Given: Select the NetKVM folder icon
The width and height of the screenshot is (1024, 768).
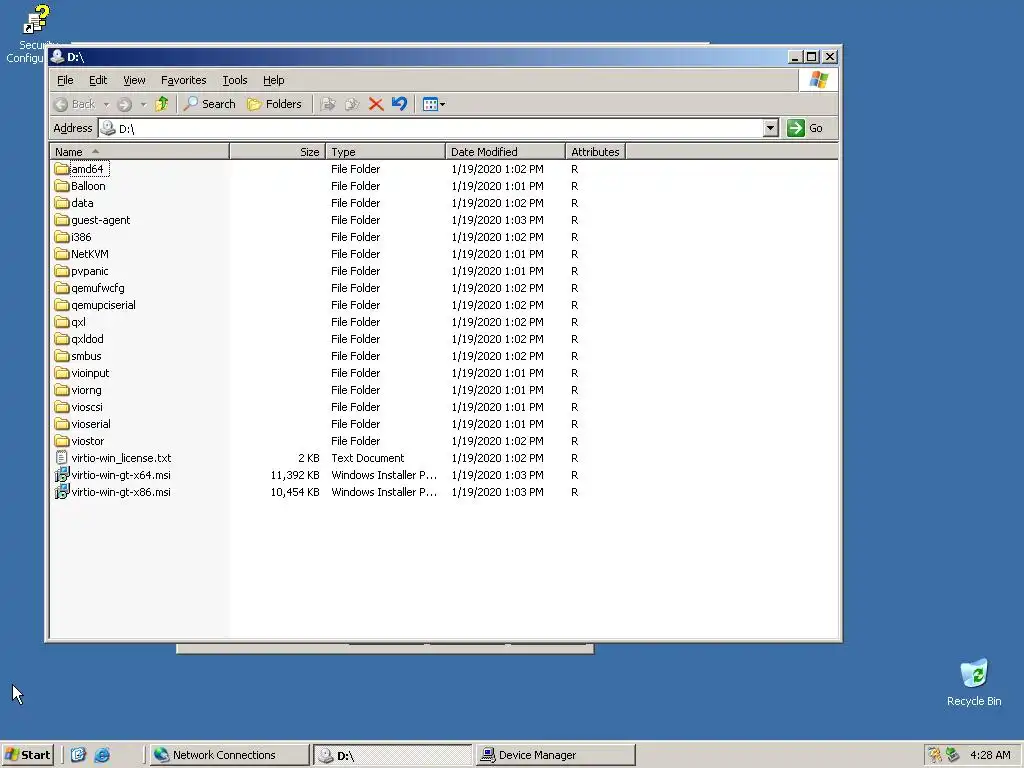Looking at the screenshot, I should click(62, 254).
